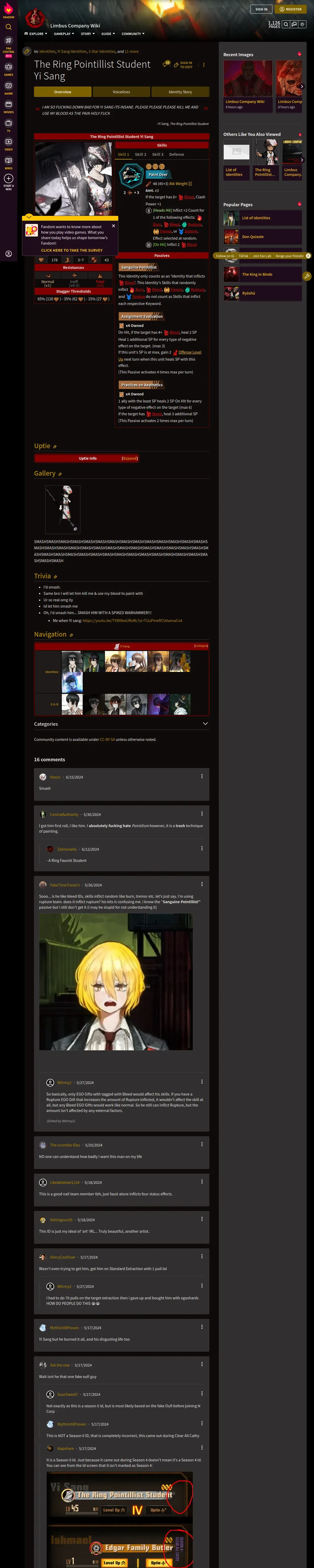Open options menu on FakeTimeTravel-0's comment
The image size is (314, 1568).
202,884
